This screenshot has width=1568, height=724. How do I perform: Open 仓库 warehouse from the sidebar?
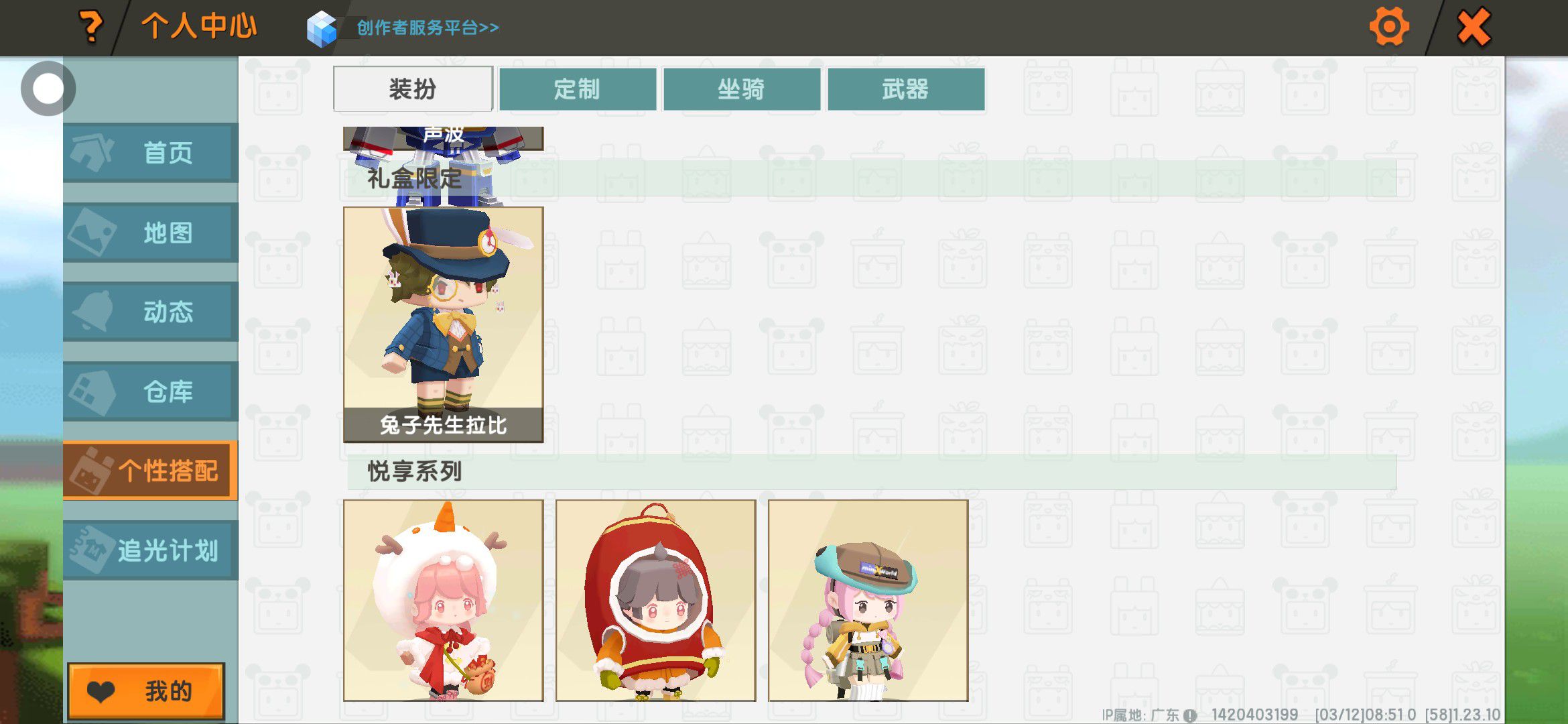click(151, 391)
